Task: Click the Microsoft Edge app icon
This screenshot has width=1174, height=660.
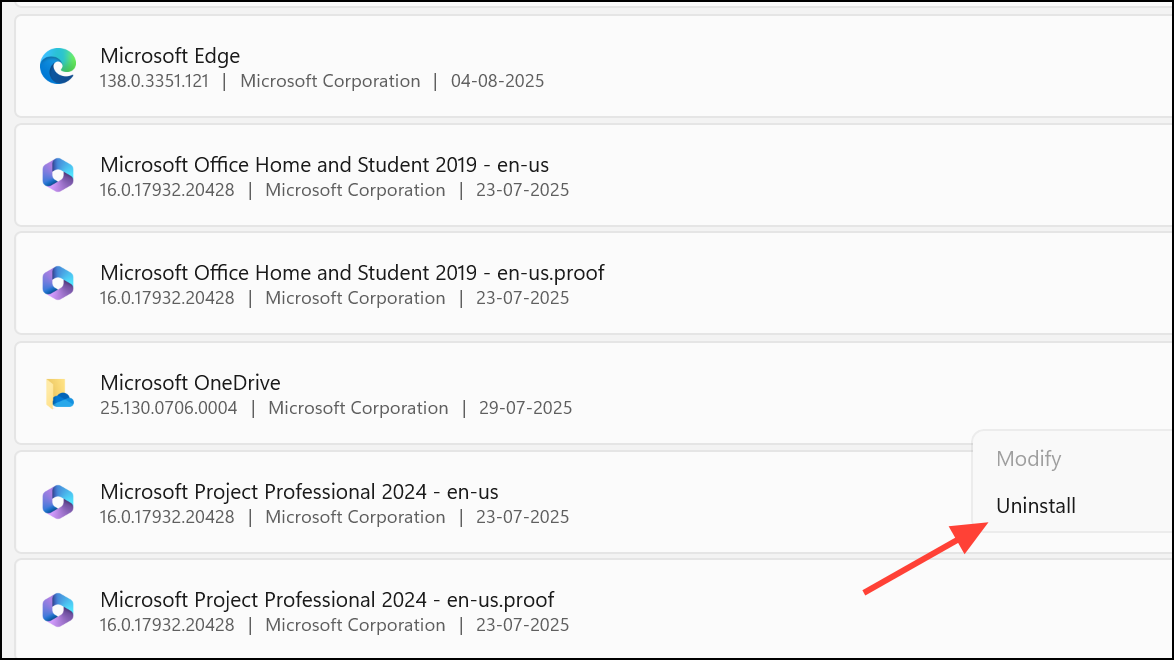Action: click(58, 66)
